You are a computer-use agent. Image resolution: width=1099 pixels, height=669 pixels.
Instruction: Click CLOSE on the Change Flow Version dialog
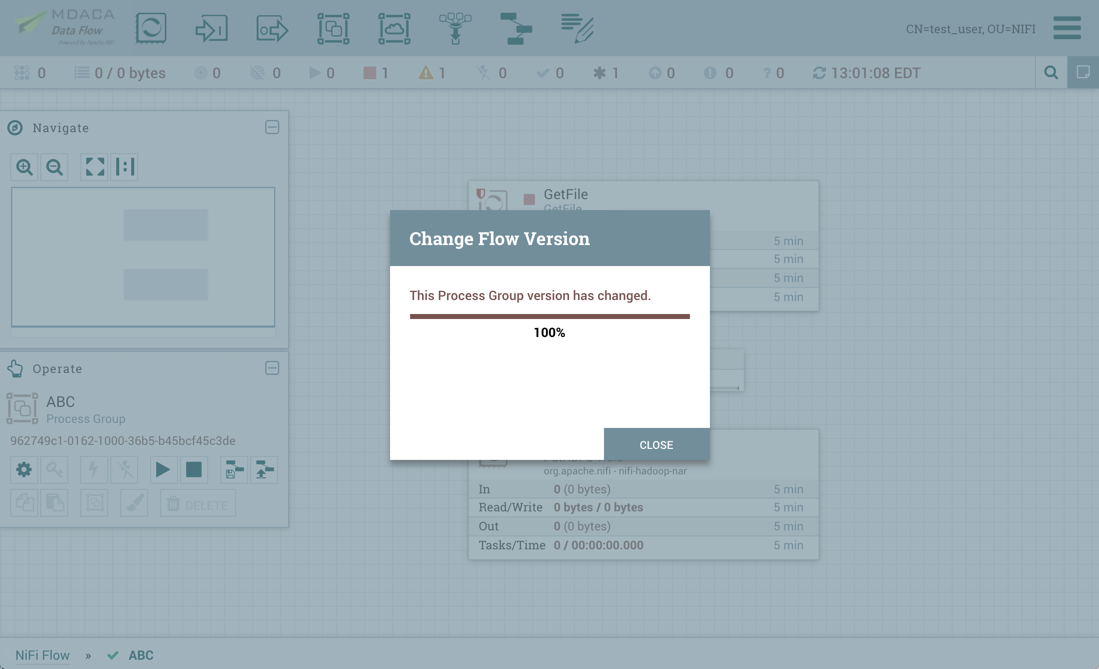656,444
